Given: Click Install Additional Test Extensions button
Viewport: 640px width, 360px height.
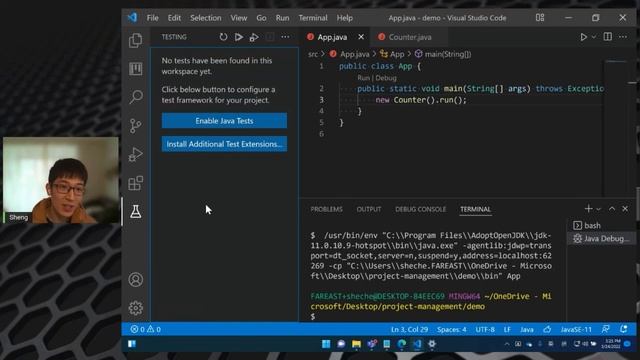Looking at the screenshot, I should click(x=224, y=144).
